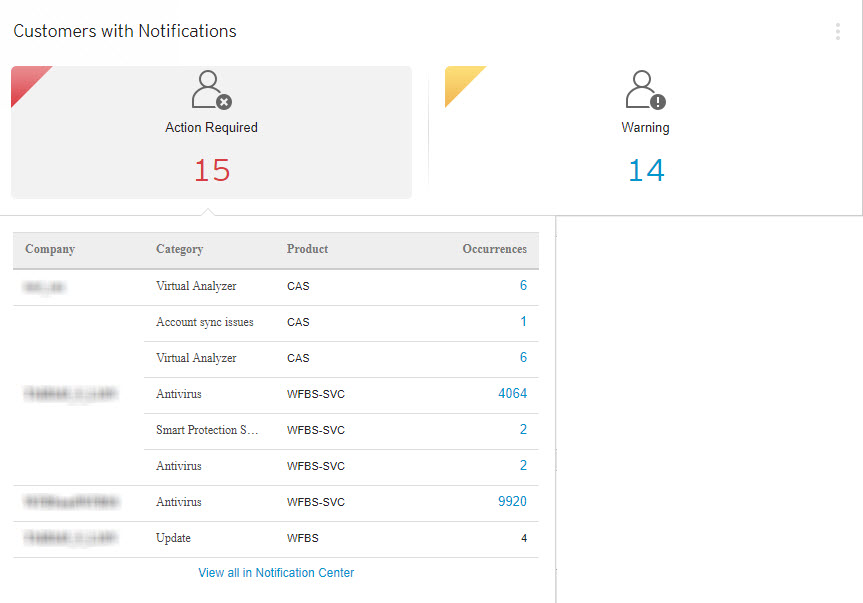
Task: Select the Warning count 14
Action: pyautogui.click(x=646, y=171)
